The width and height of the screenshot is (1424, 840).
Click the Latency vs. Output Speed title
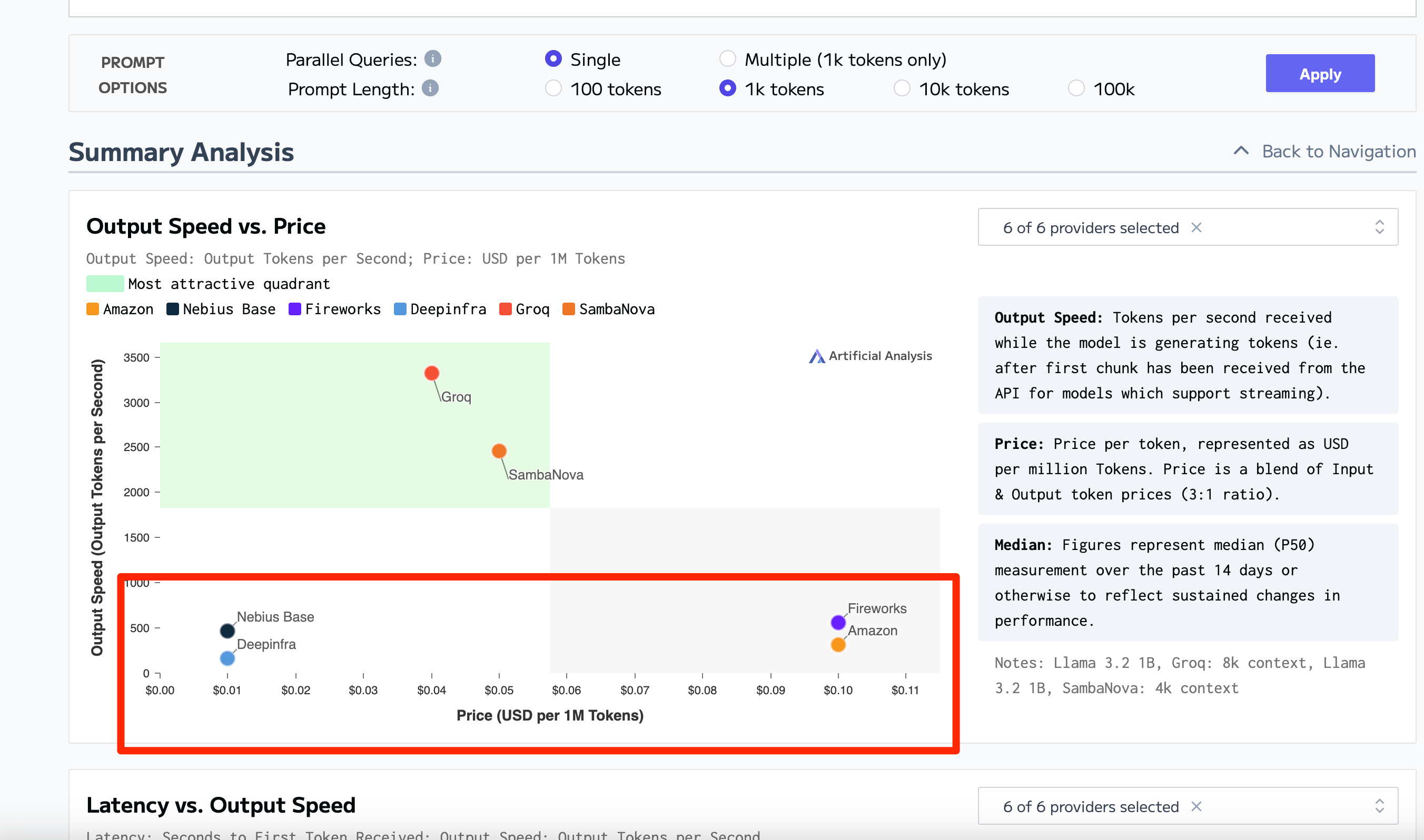[x=221, y=805]
